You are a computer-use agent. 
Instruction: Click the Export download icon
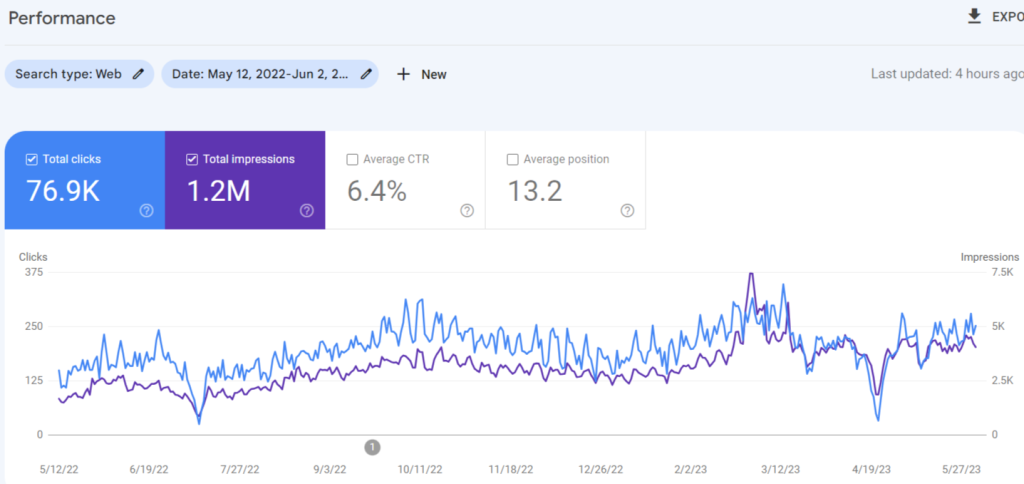(974, 17)
